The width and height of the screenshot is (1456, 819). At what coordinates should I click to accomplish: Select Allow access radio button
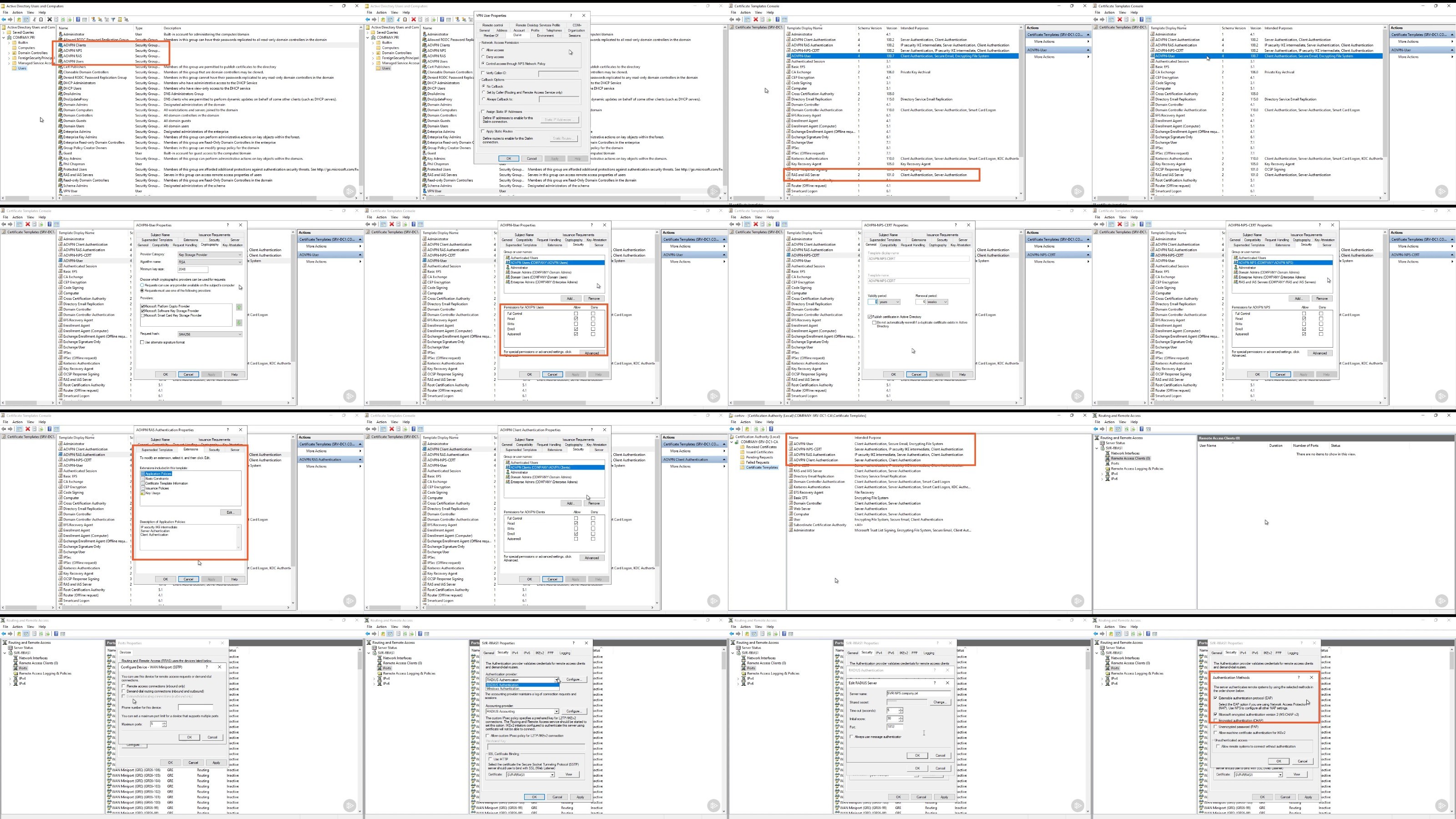(483, 50)
